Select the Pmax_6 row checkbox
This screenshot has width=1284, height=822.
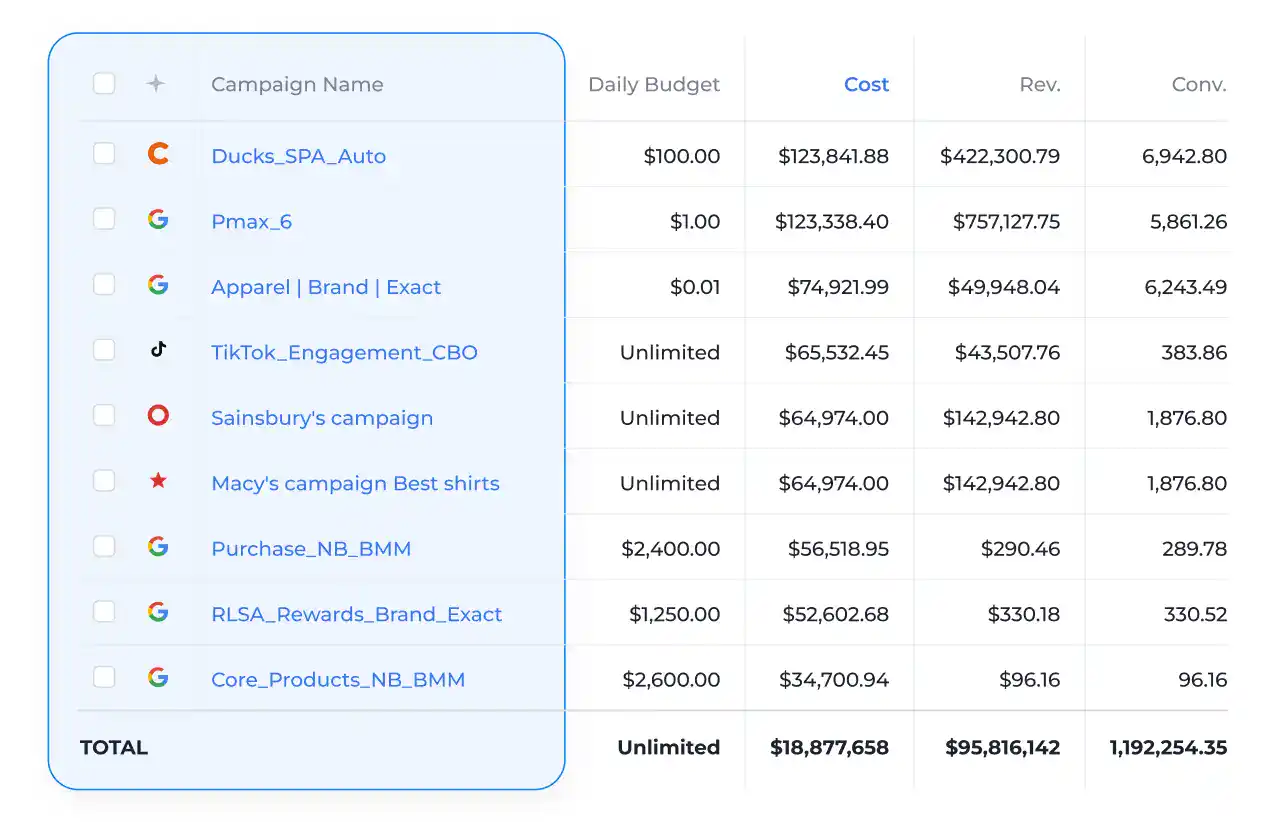(104, 219)
